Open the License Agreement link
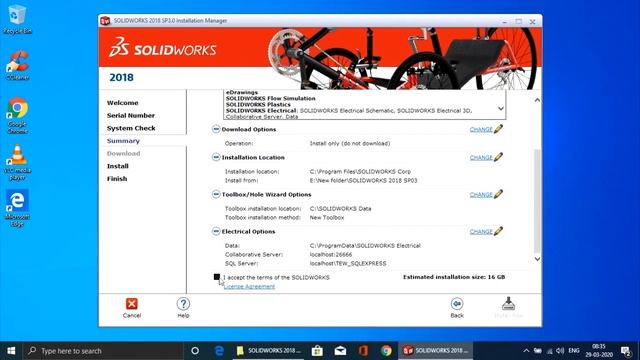The height and width of the screenshot is (360, 640). (249, 287)
